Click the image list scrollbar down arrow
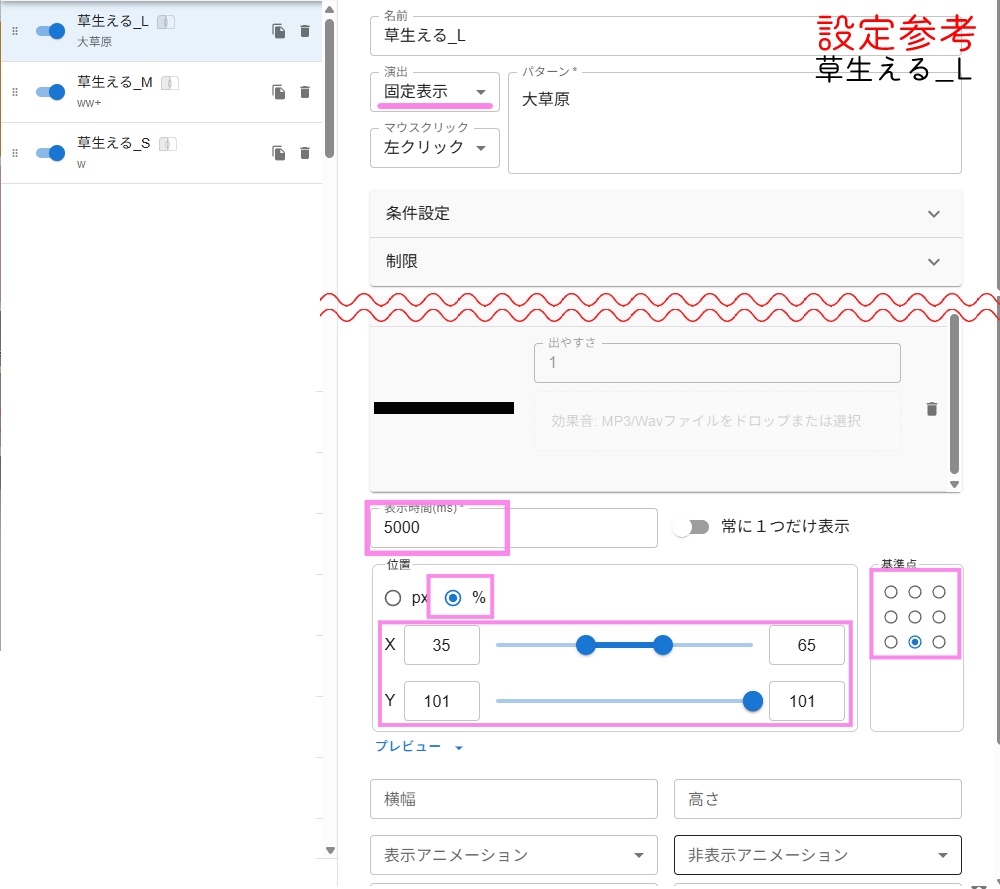The height and width of the screenshot is (889, 1000). [x=954, y=485]
